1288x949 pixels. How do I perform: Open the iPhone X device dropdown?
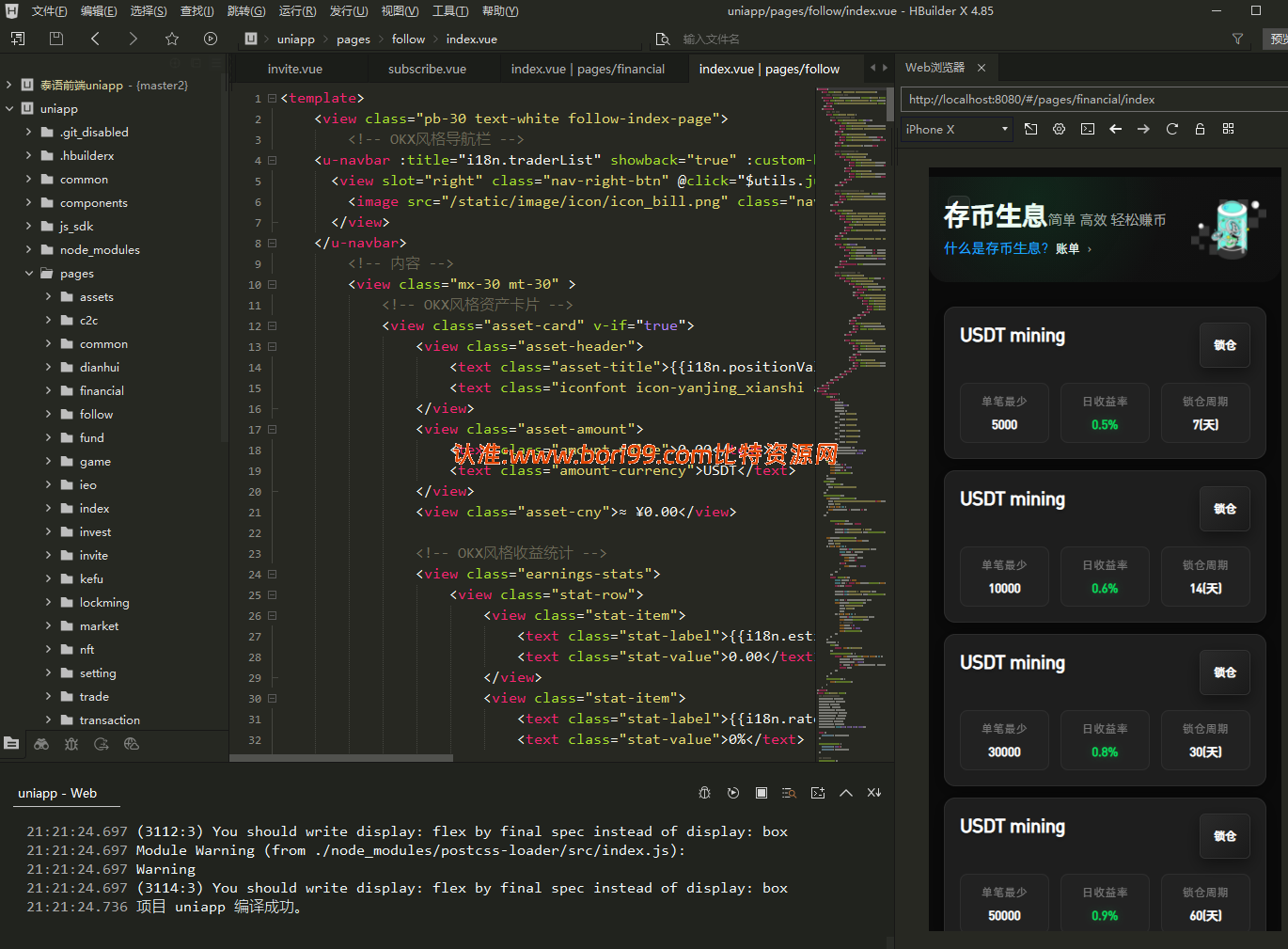[x=957, y=129]
